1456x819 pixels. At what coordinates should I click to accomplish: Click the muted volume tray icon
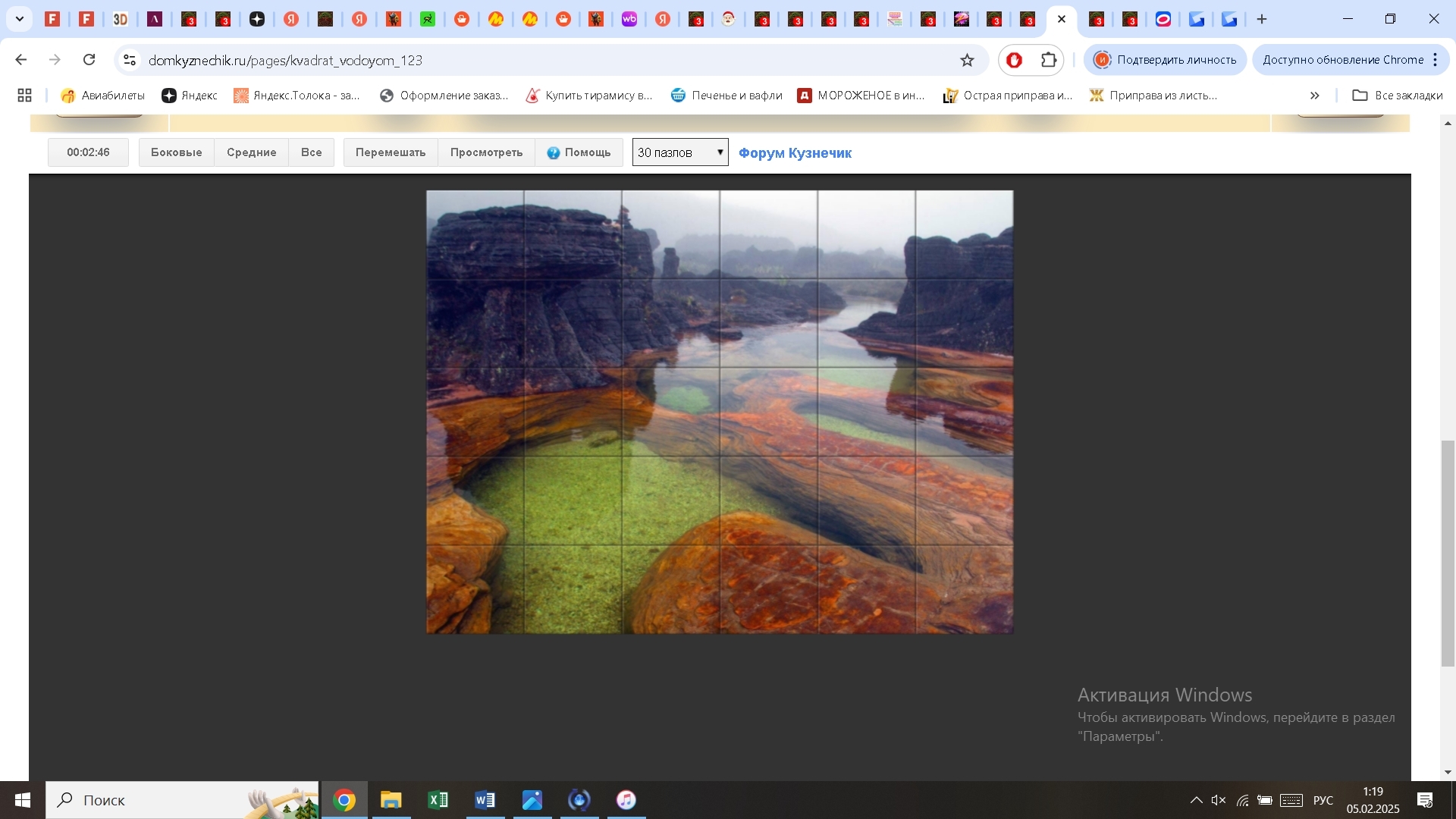(x=1219, y=800)
